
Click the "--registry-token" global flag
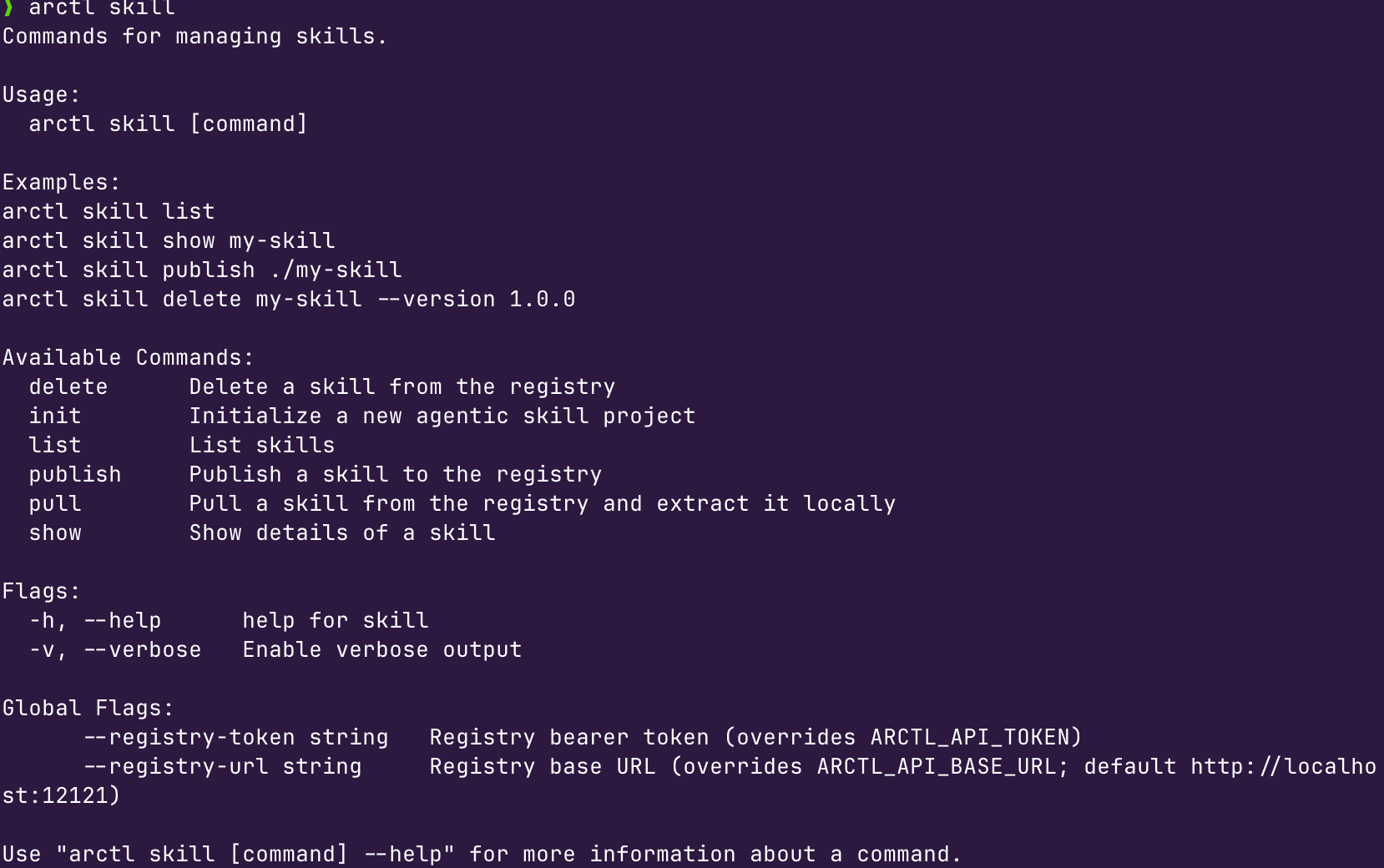(189, 738)
